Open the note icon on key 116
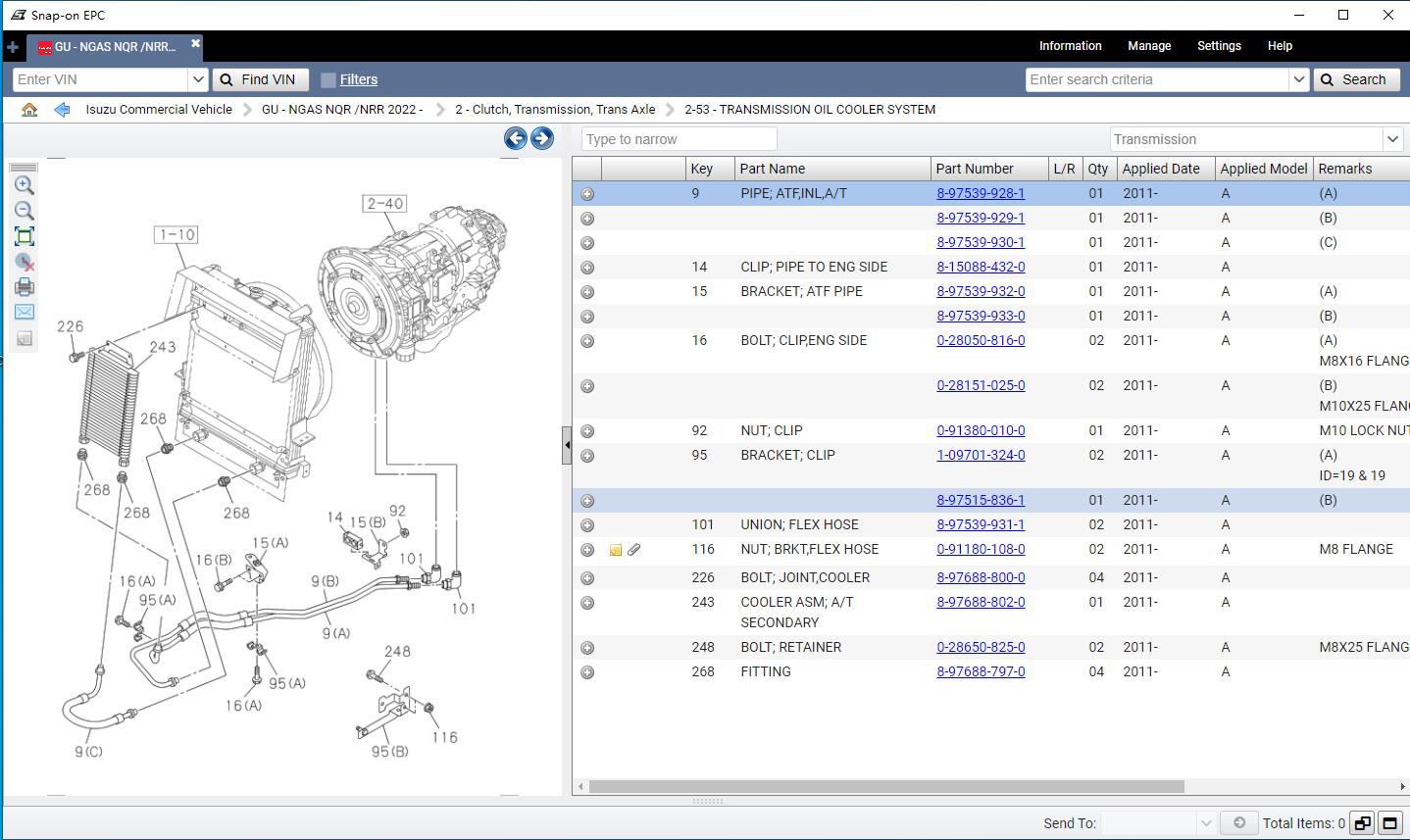The width and height of the screenshot is (1410, 840). pyautogui.click(x=616, y=550)
